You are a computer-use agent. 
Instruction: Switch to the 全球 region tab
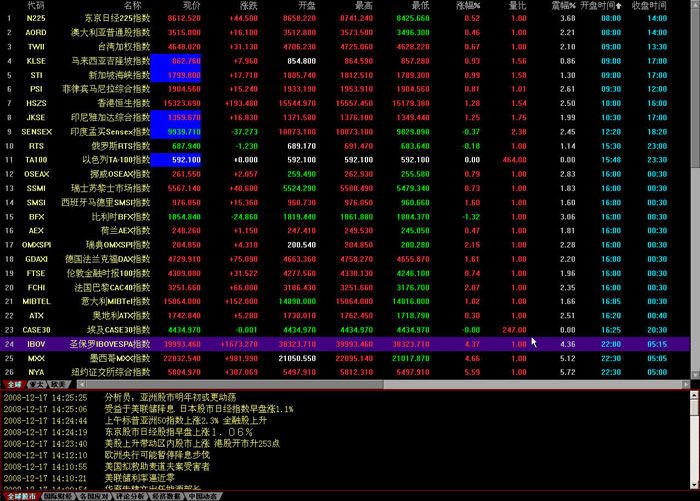tap(13, 383)
